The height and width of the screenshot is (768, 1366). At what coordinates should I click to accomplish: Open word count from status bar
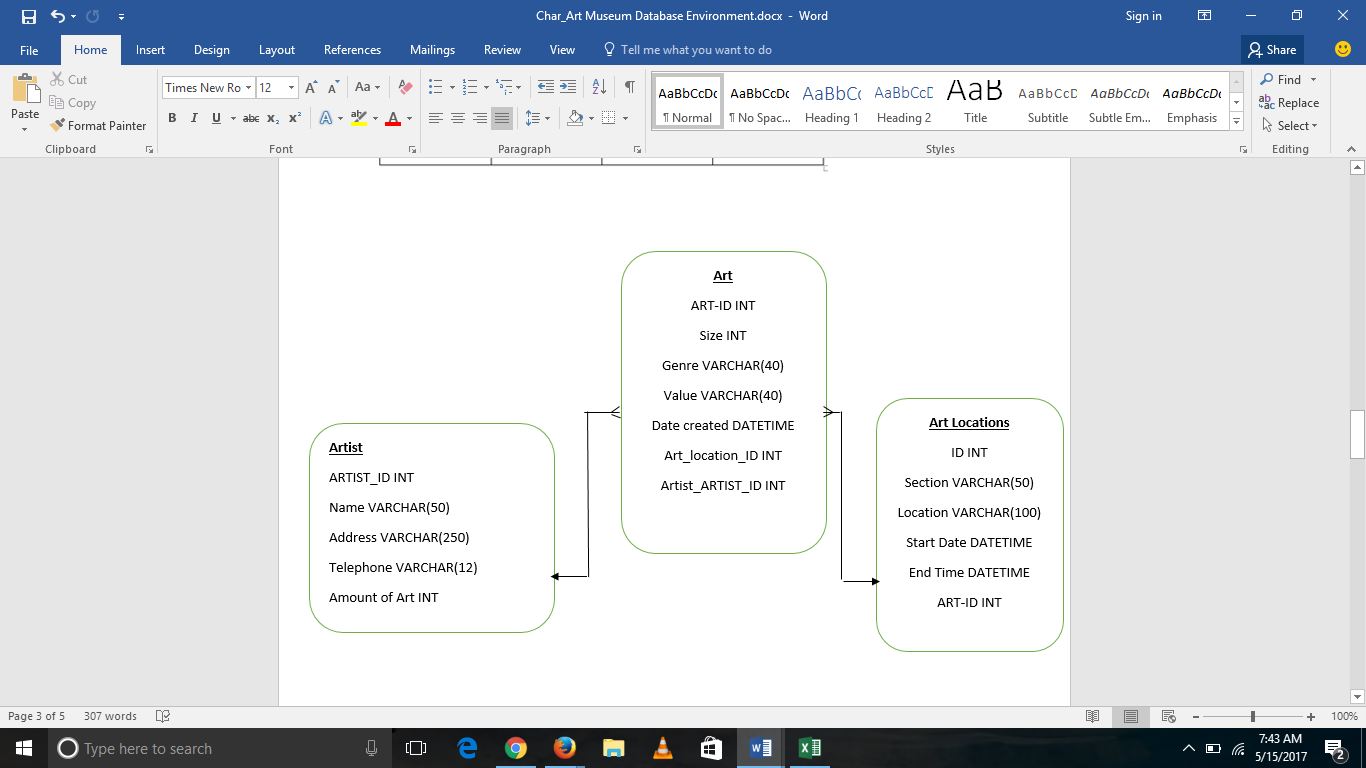110,716
